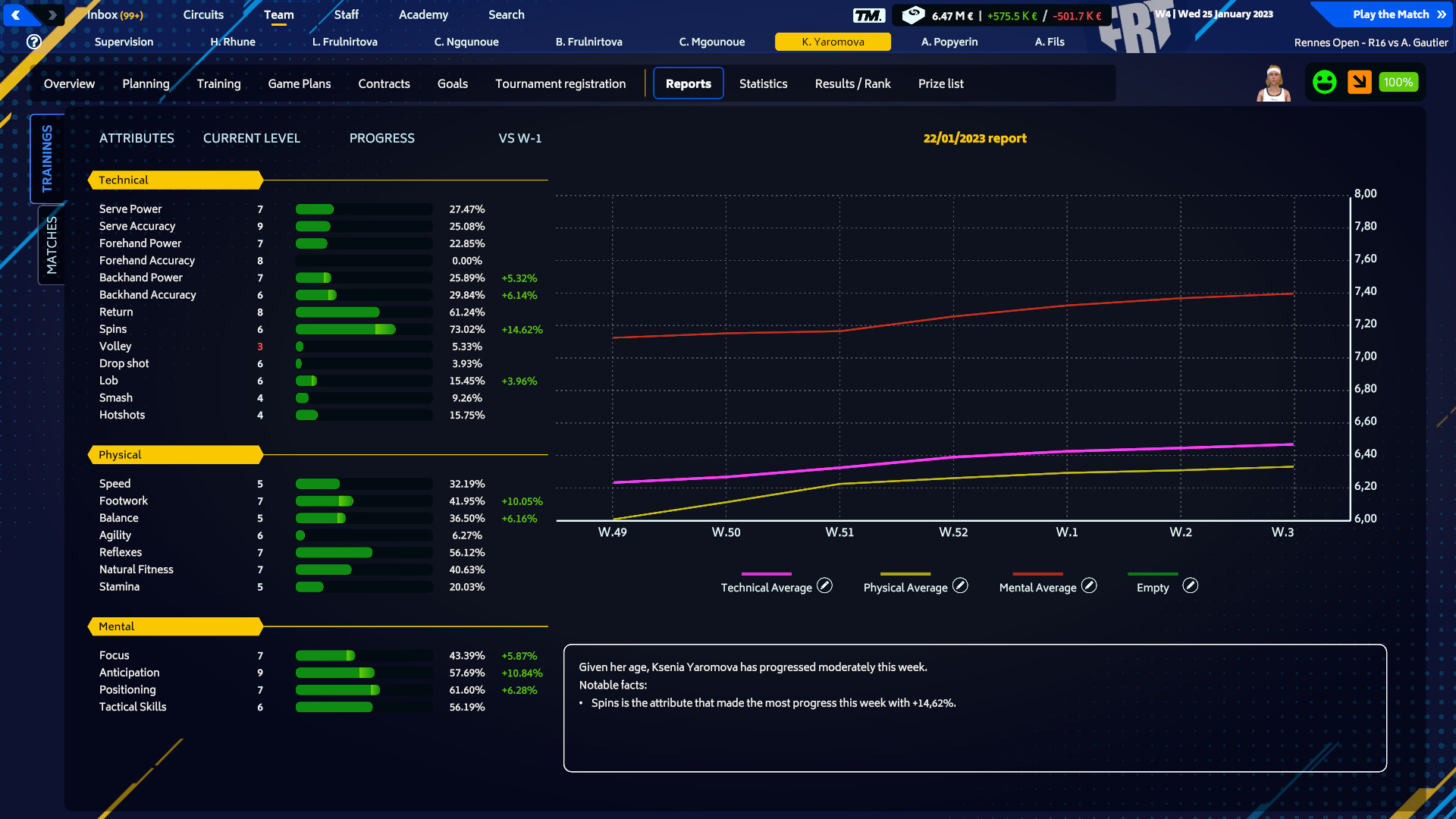Edit the Mental Average graph line
The height and width of the screenshot is (819, 1456).
(1089, 585)
